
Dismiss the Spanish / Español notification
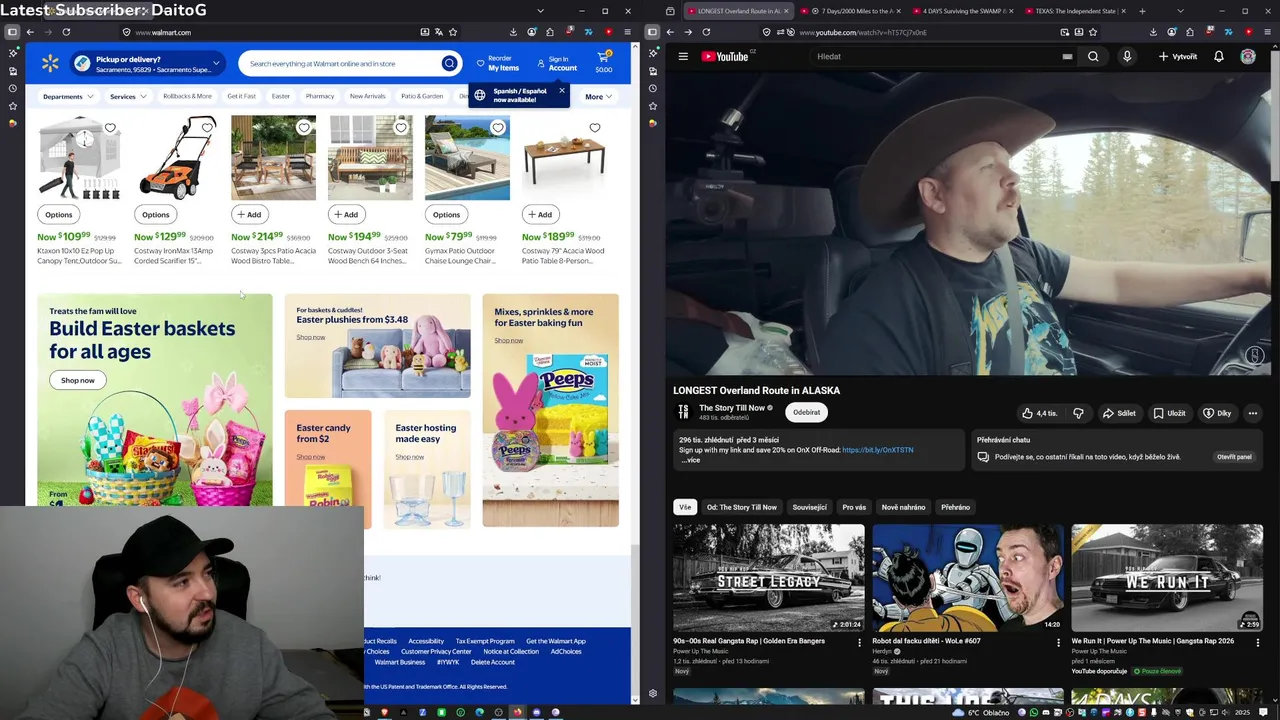click(562, 91)
